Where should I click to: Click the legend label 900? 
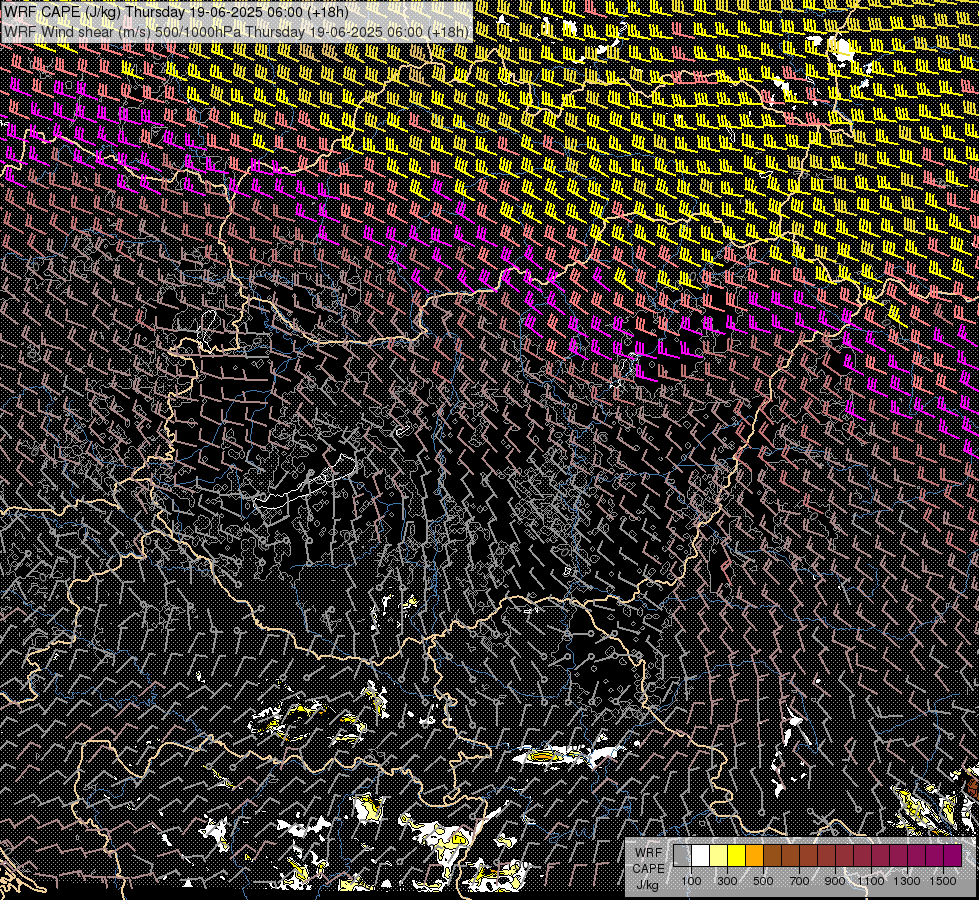click(835, 881)
